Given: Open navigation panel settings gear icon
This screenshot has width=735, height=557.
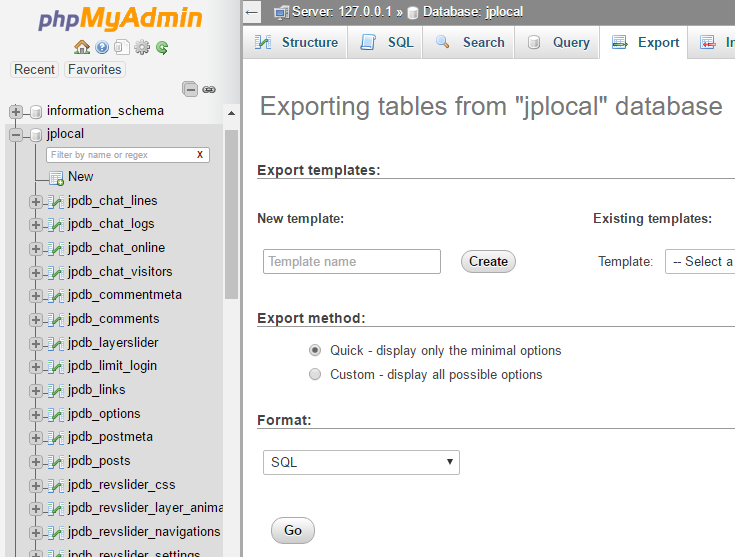Looking at the screenshot, I should pos(142,47).
